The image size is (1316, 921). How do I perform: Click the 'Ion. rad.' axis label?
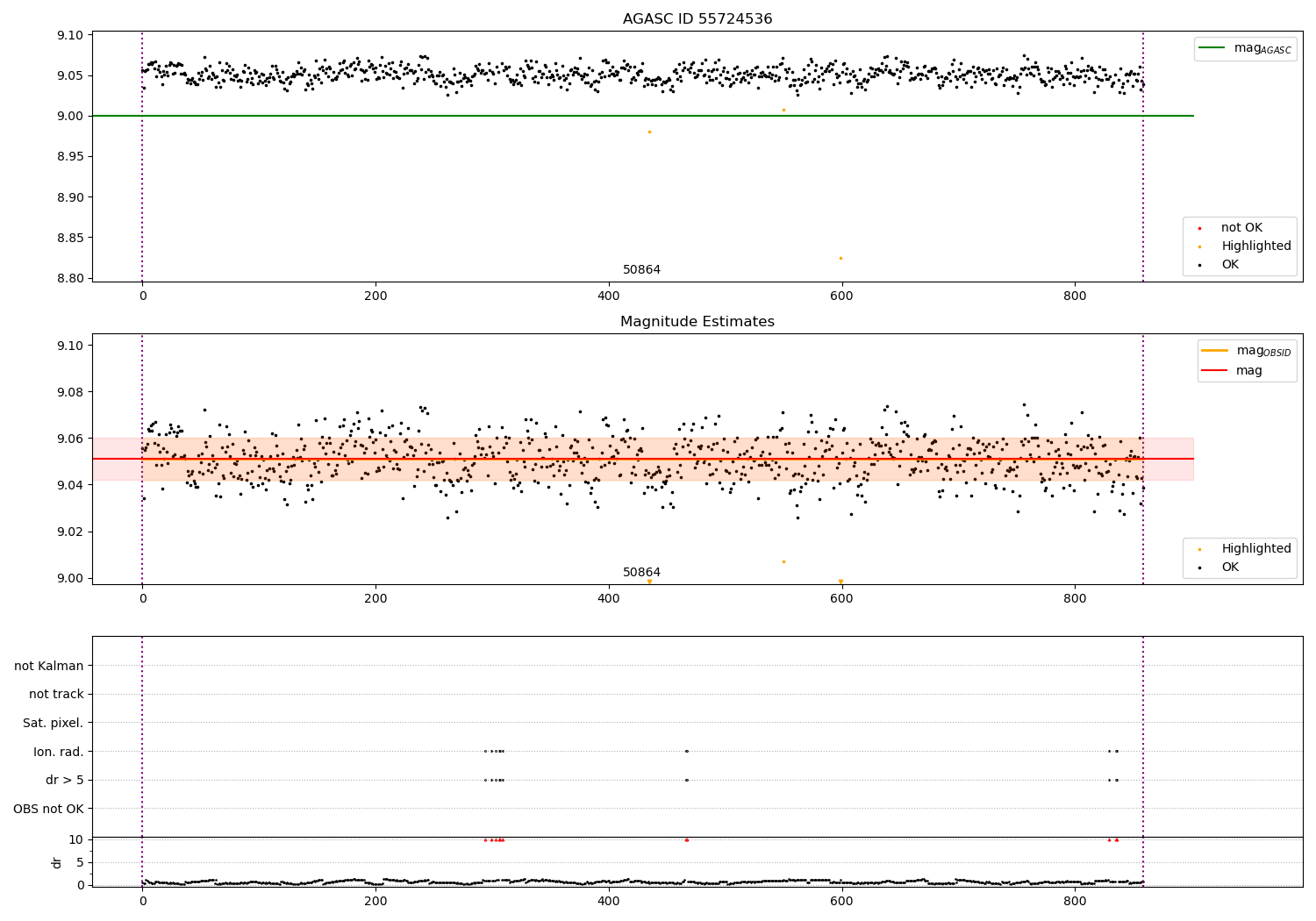pos(59,752)
